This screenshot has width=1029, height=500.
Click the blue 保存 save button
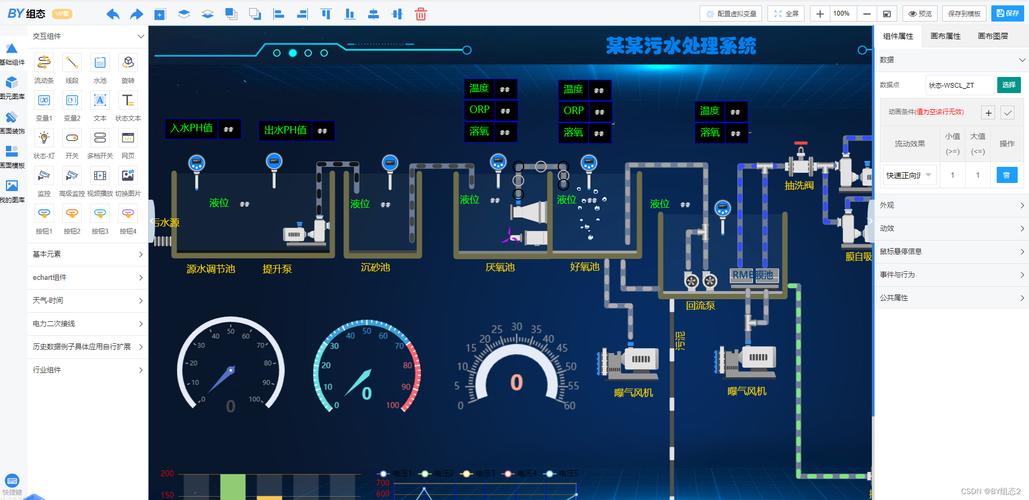[x=1007, y=13]
